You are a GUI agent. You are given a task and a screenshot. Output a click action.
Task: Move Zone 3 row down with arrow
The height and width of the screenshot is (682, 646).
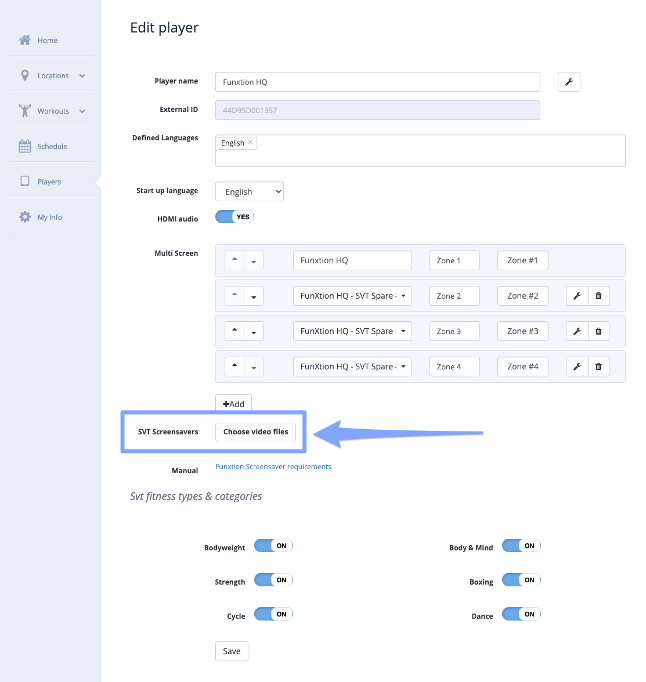click(254, 331)
